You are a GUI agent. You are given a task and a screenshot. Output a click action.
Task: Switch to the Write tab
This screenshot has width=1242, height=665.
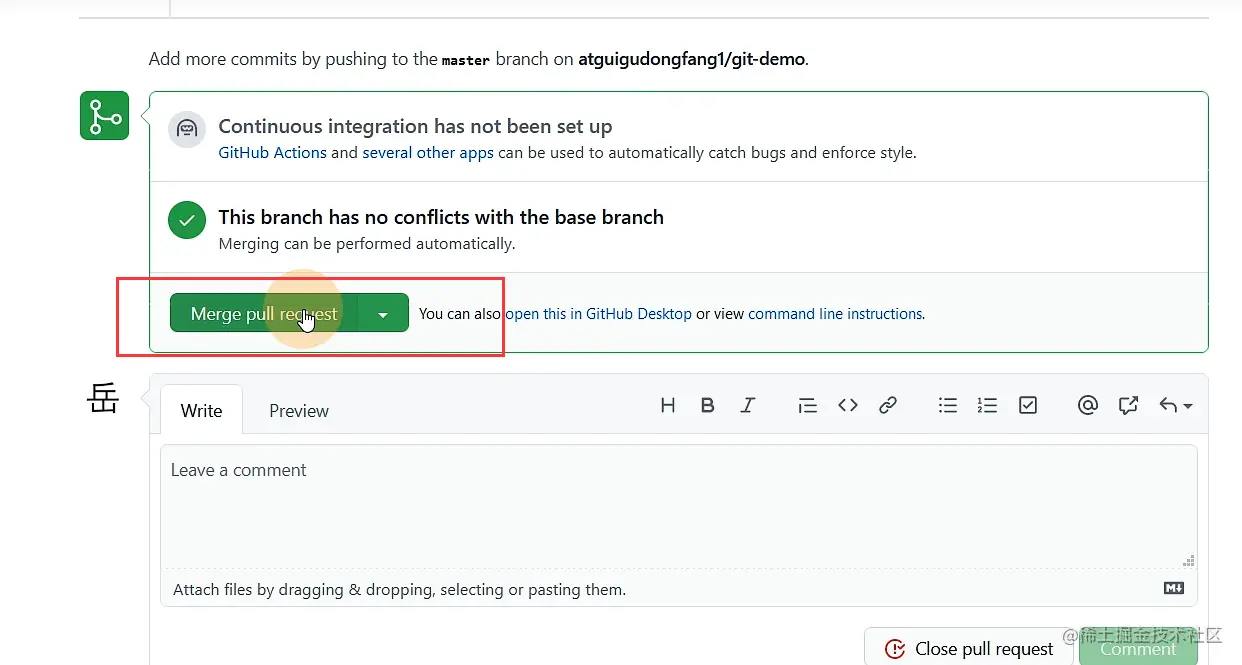click(201, 410)
